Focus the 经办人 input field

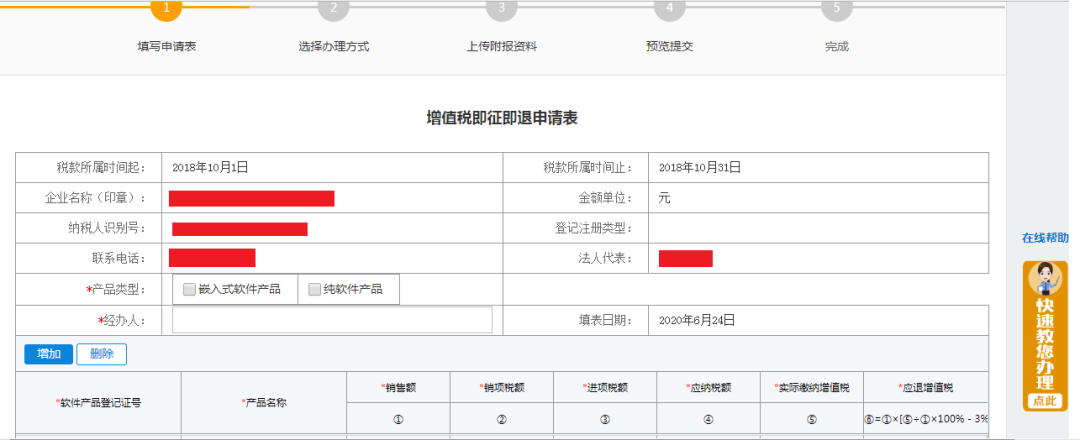click(x=332, y=320)
